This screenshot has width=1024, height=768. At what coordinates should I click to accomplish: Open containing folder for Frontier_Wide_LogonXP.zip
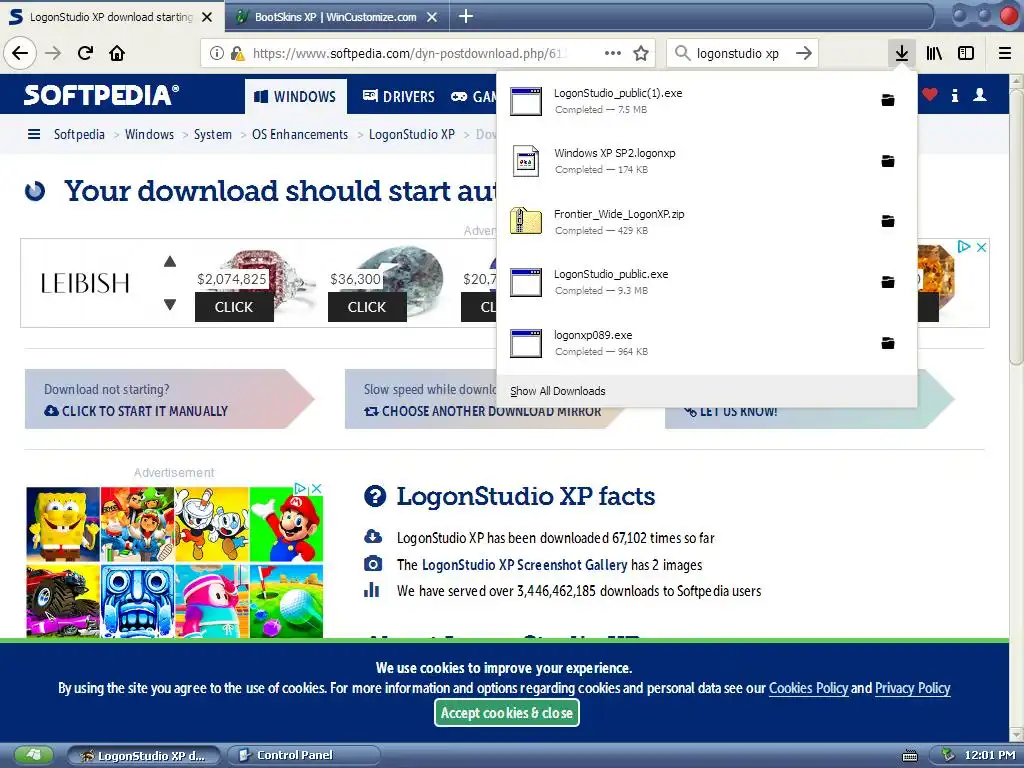pyautogui.click(x=888, y=221)
